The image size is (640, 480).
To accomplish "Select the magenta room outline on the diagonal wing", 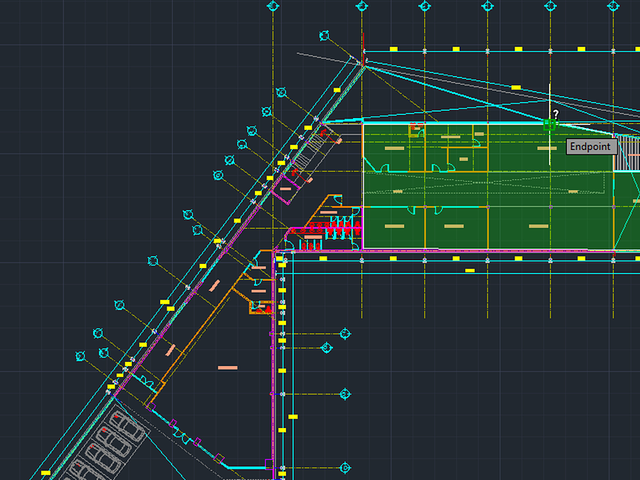I will (285, 189).
